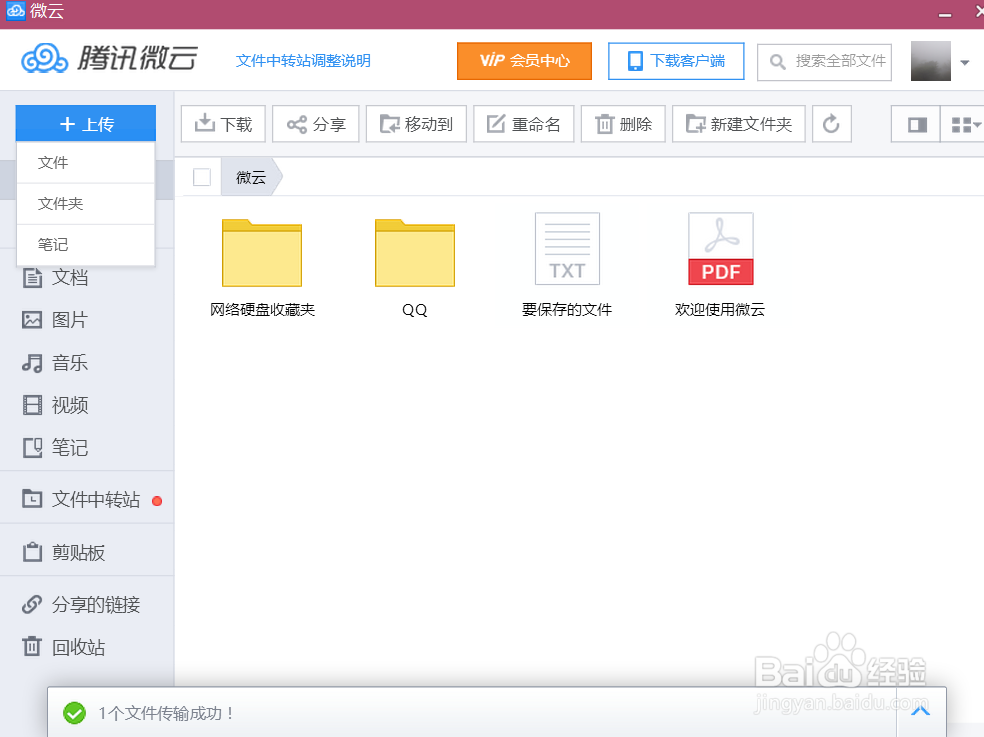Click the 下载客户端 button

click(x=676, y=61)
